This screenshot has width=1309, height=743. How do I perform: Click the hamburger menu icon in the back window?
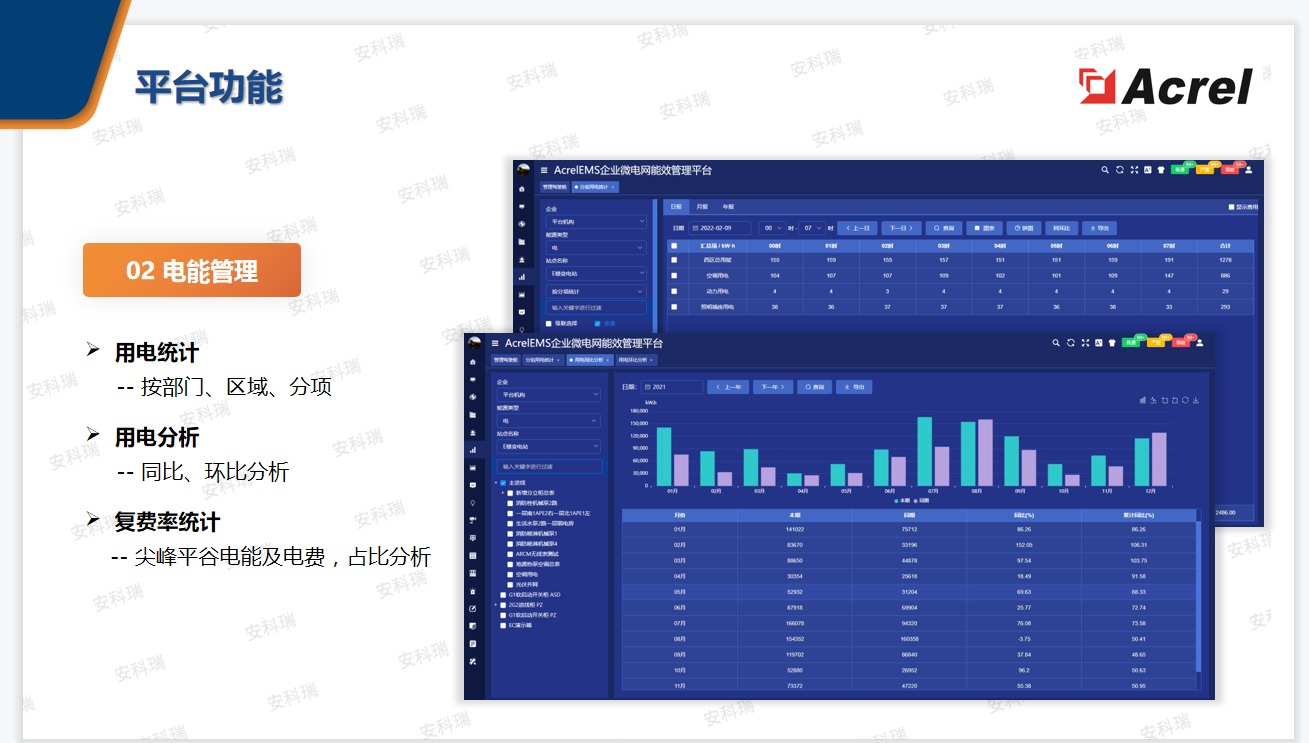pyautogui.click(x=544, y=171)
